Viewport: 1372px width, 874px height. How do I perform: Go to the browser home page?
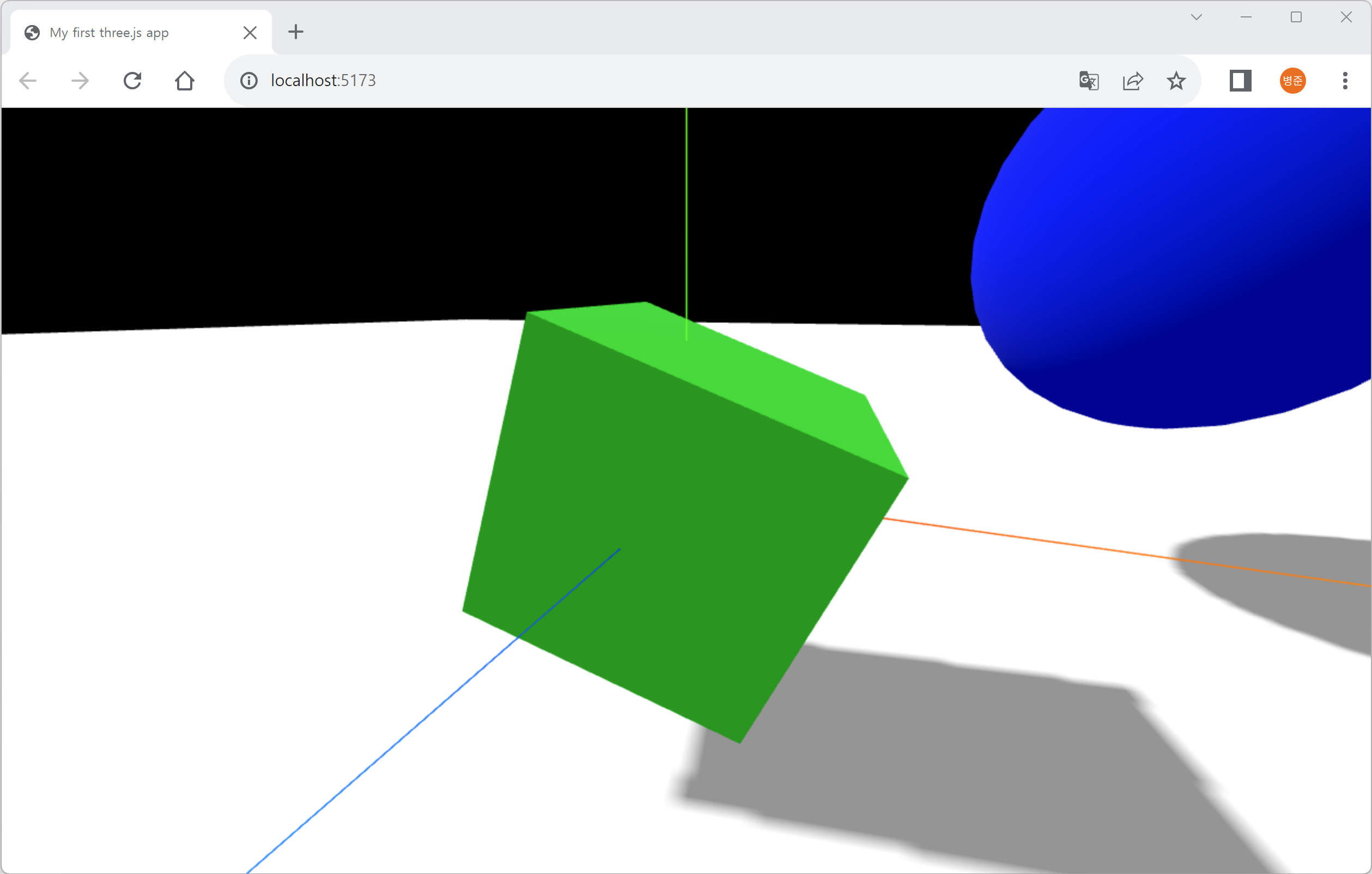pos(185,80)
